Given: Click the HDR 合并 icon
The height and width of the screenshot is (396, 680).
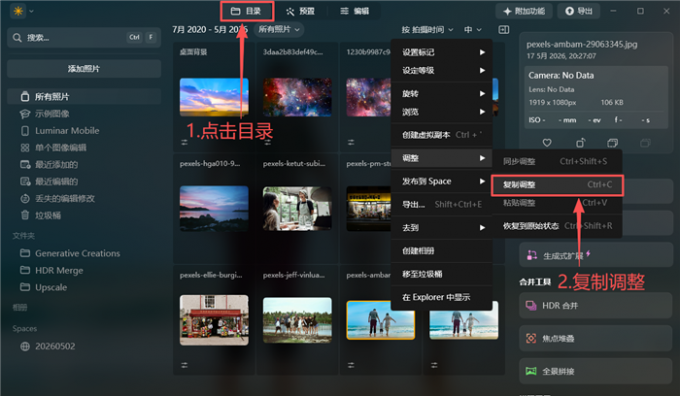Looking at the screenshot, I should click(x=531, y=306).
